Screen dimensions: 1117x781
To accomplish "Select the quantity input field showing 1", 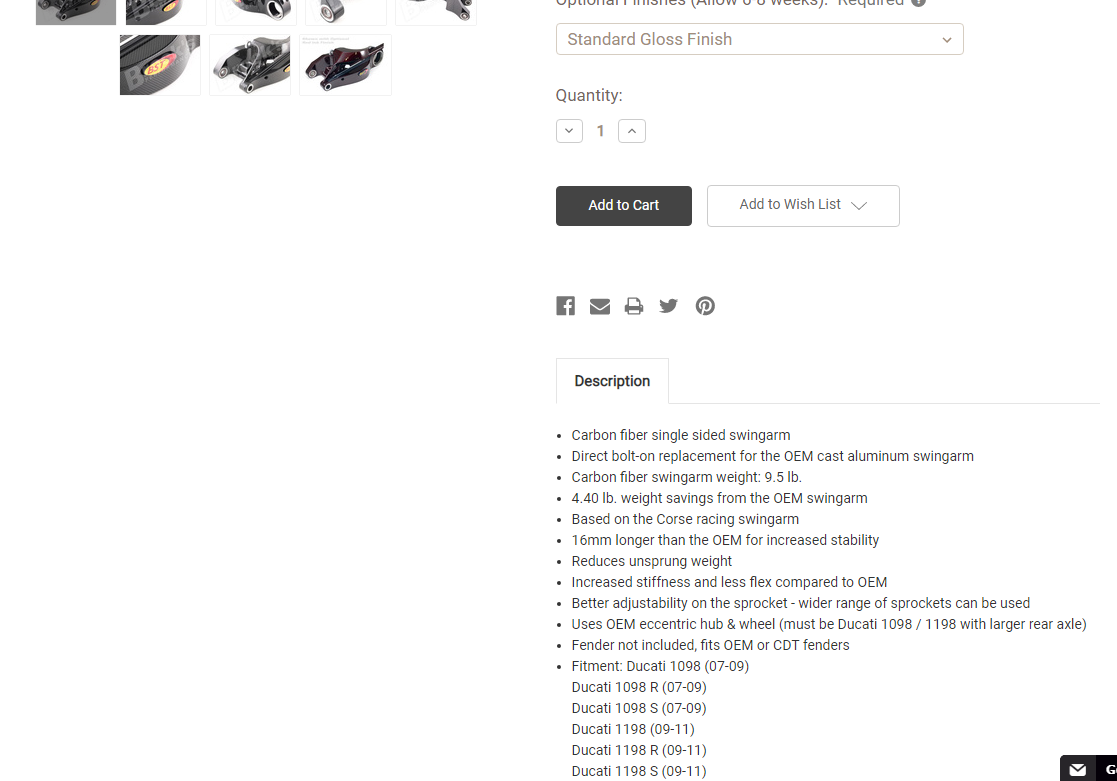I will click(601, 131).
